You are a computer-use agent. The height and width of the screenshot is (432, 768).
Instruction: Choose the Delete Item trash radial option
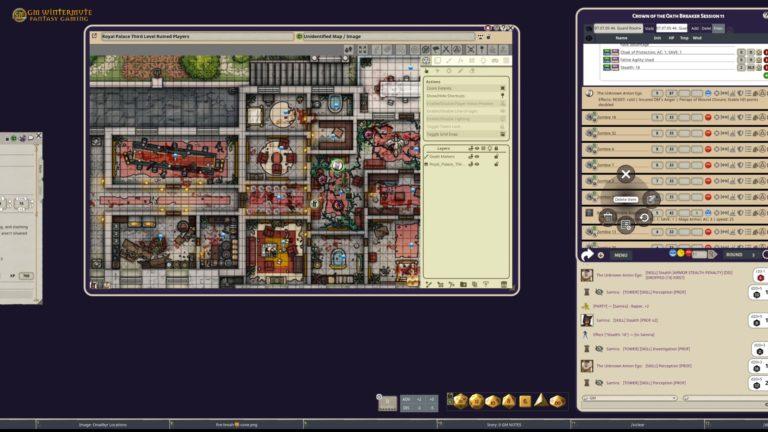608,216
